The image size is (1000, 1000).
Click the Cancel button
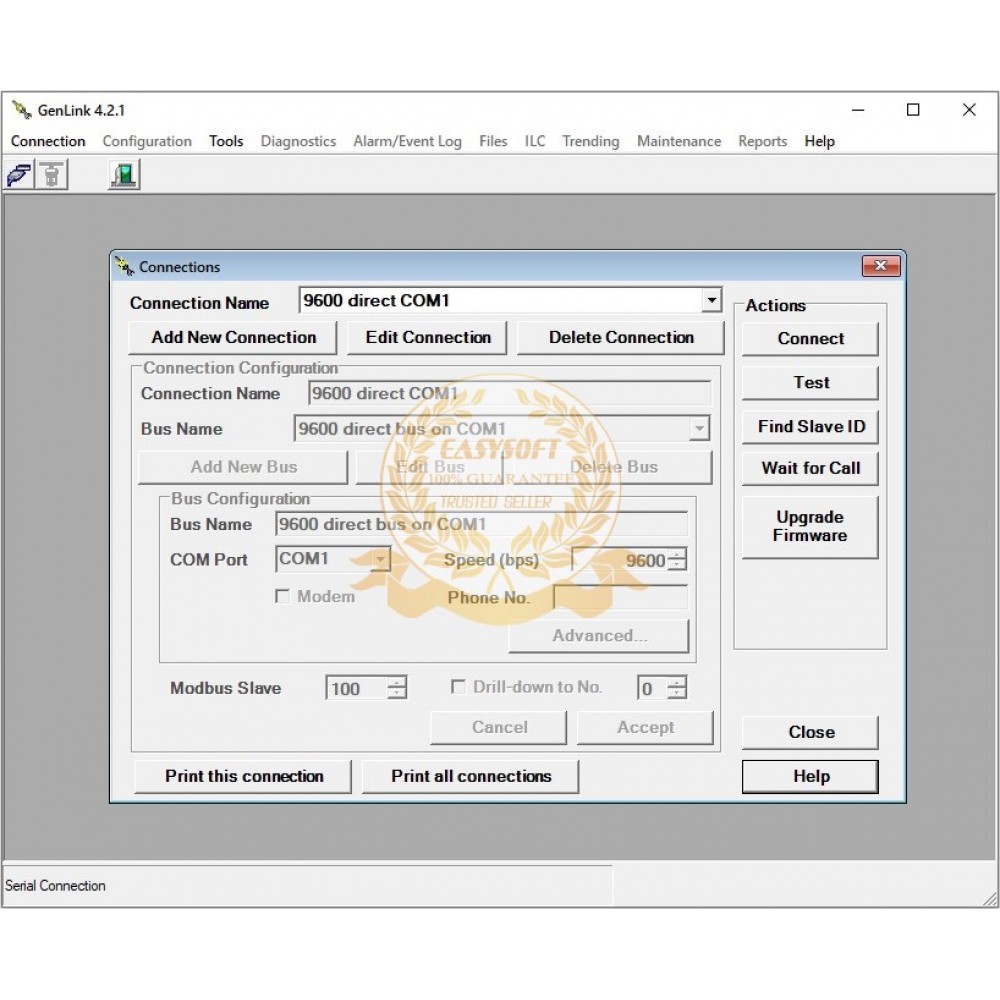pos(499,728)
